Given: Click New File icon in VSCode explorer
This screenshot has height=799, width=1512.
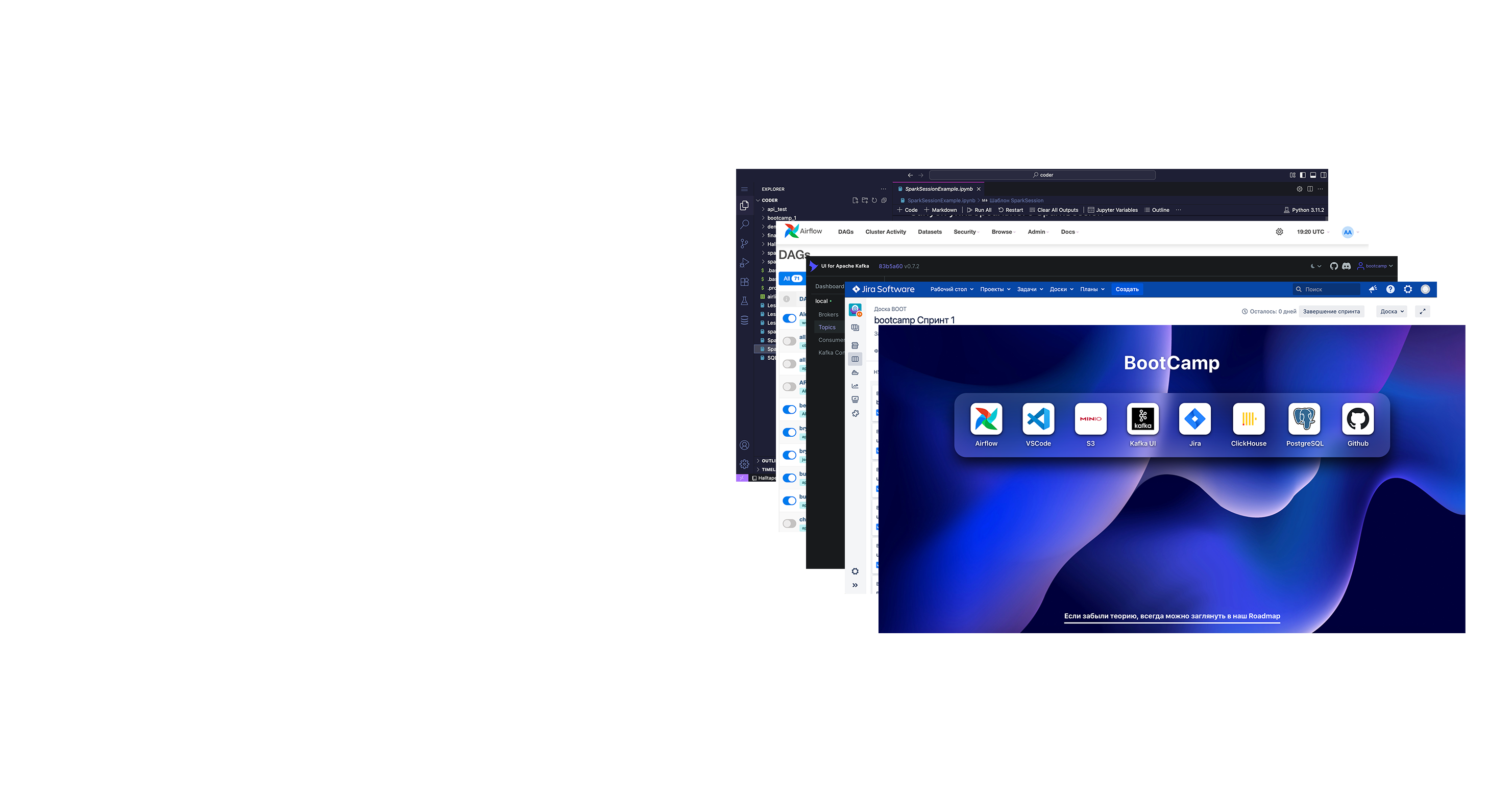Looking at the screenshot, I should click(x=855, y=200).
